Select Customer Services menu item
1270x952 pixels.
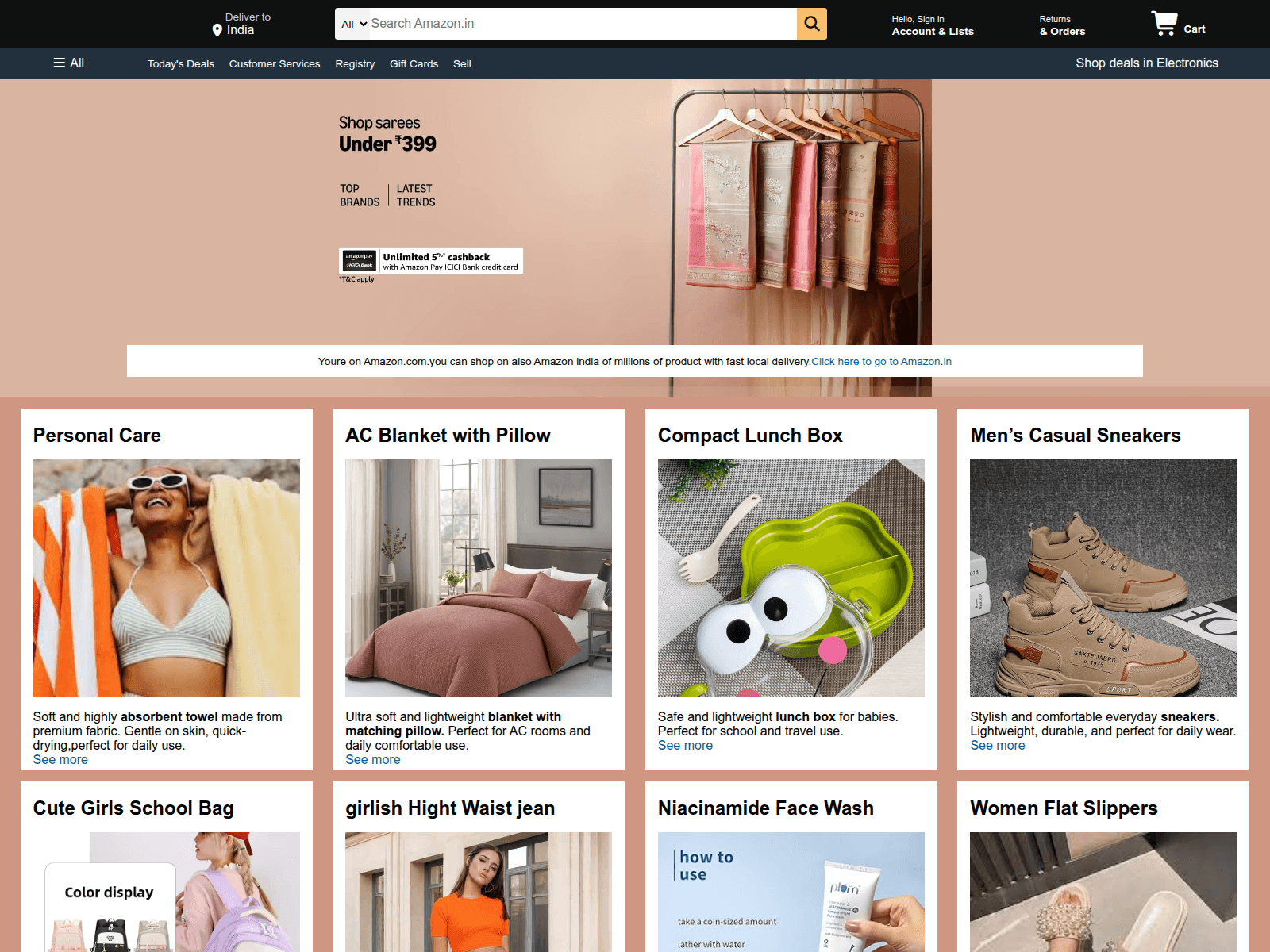274,64
